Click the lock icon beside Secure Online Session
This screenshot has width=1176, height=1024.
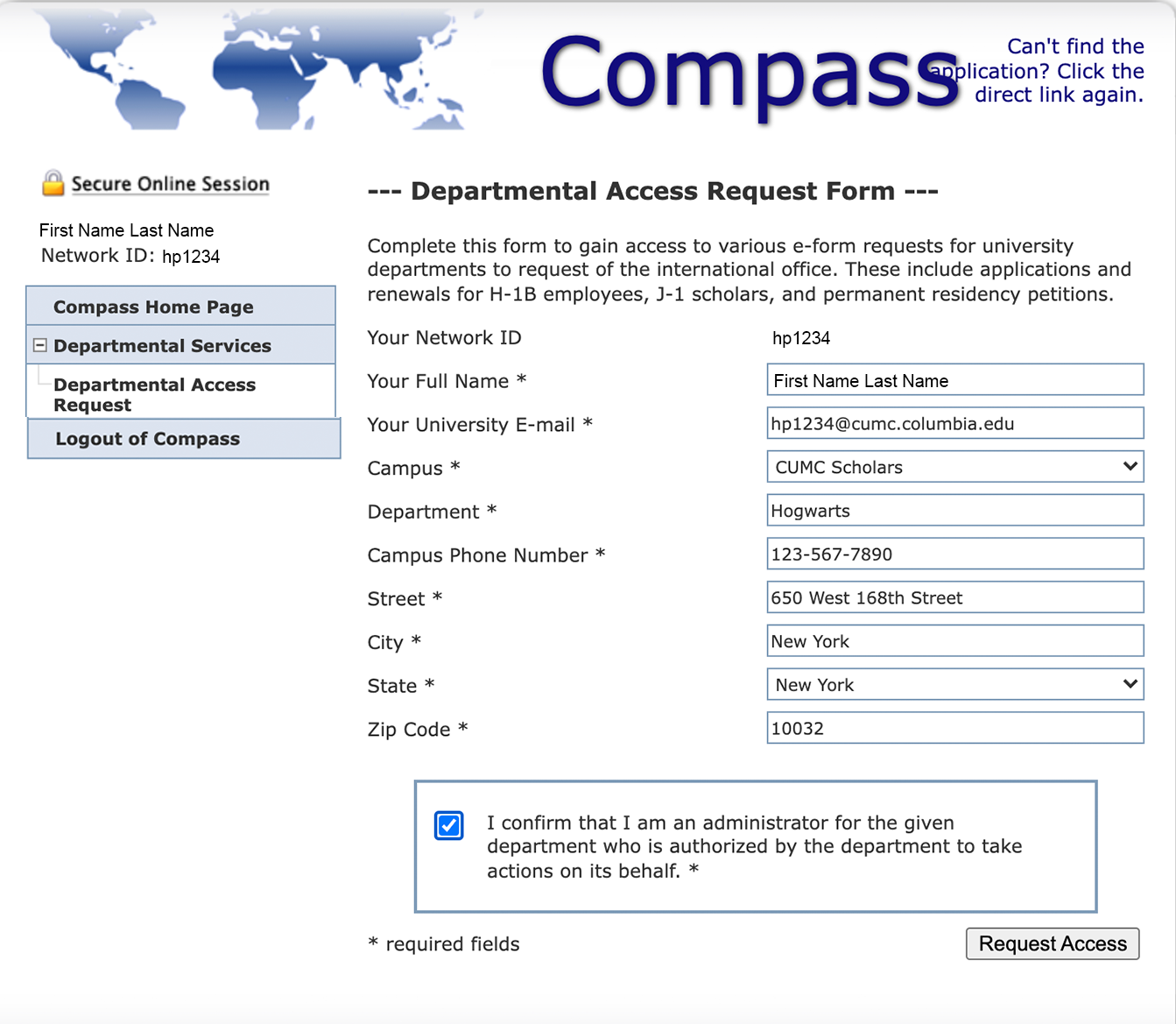pos(53,183)
